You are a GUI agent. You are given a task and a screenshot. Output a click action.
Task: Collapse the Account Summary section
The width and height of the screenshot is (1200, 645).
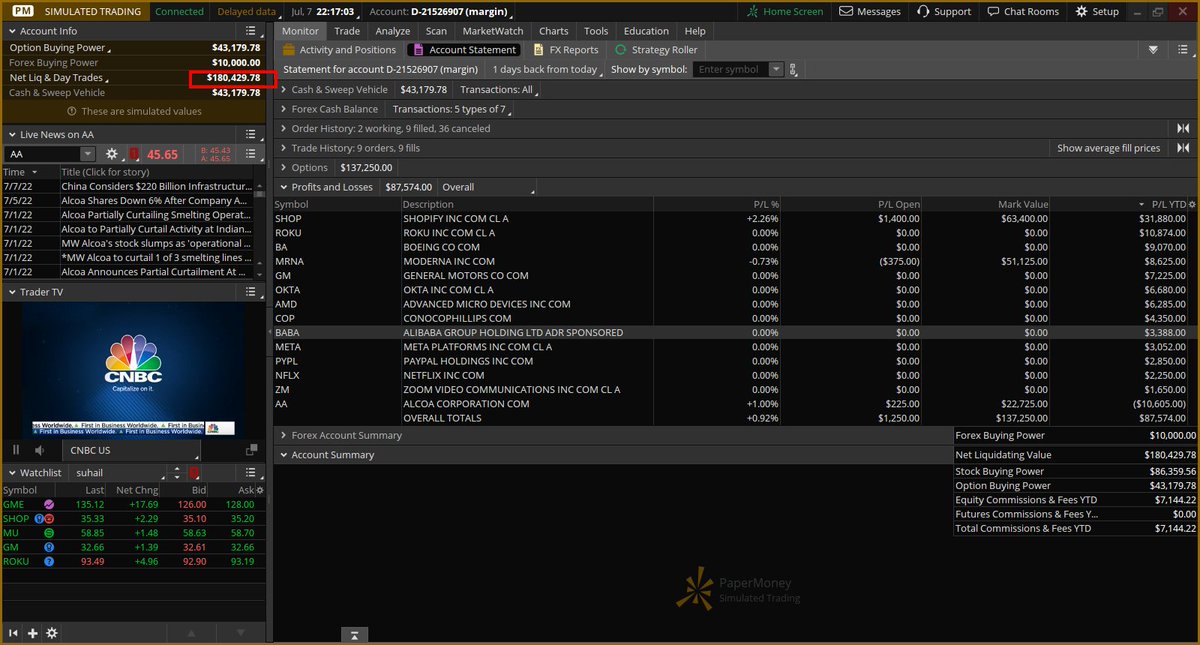point(283,455)
